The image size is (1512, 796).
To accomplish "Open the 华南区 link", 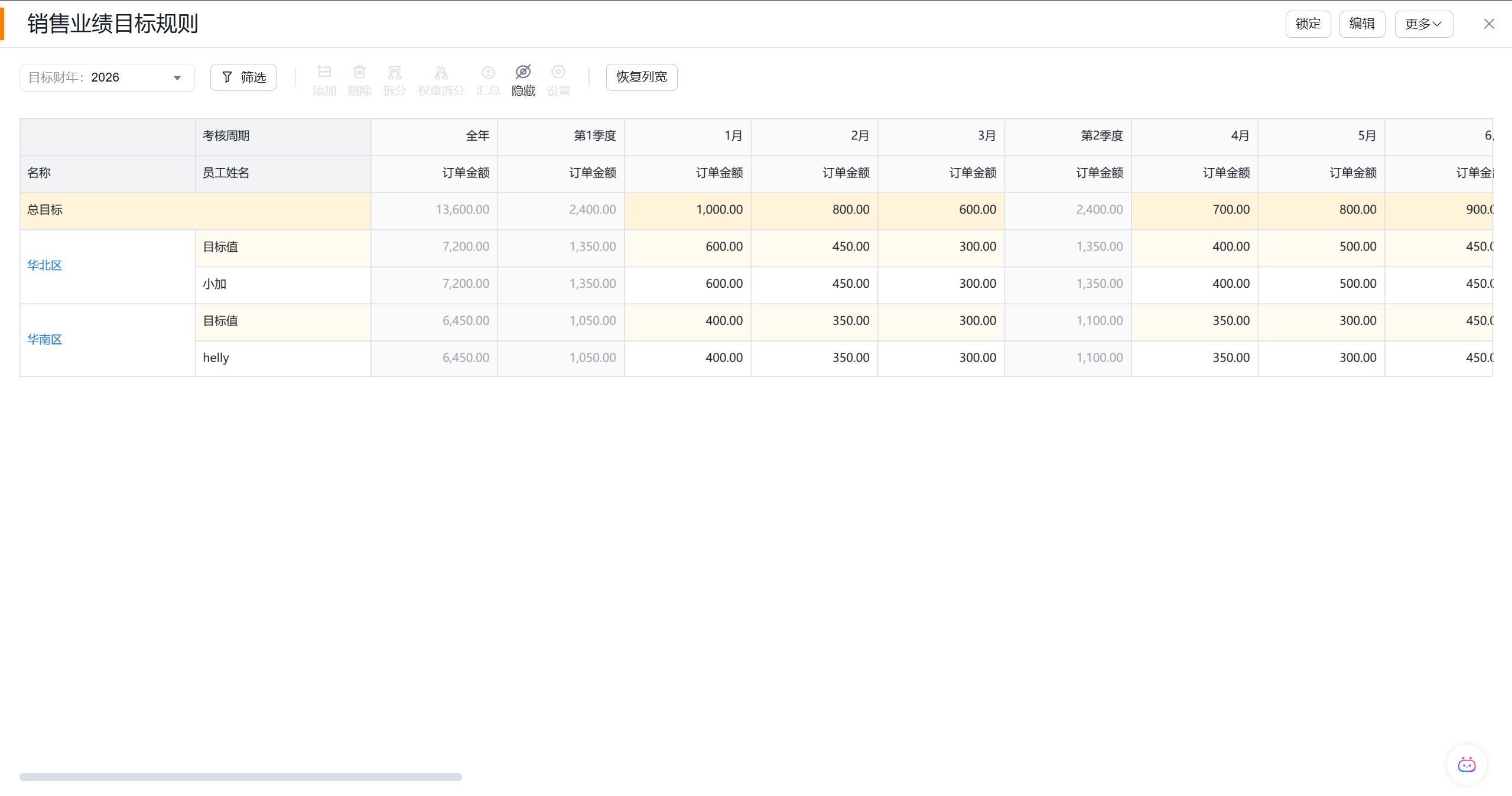I will click(44, 340).
